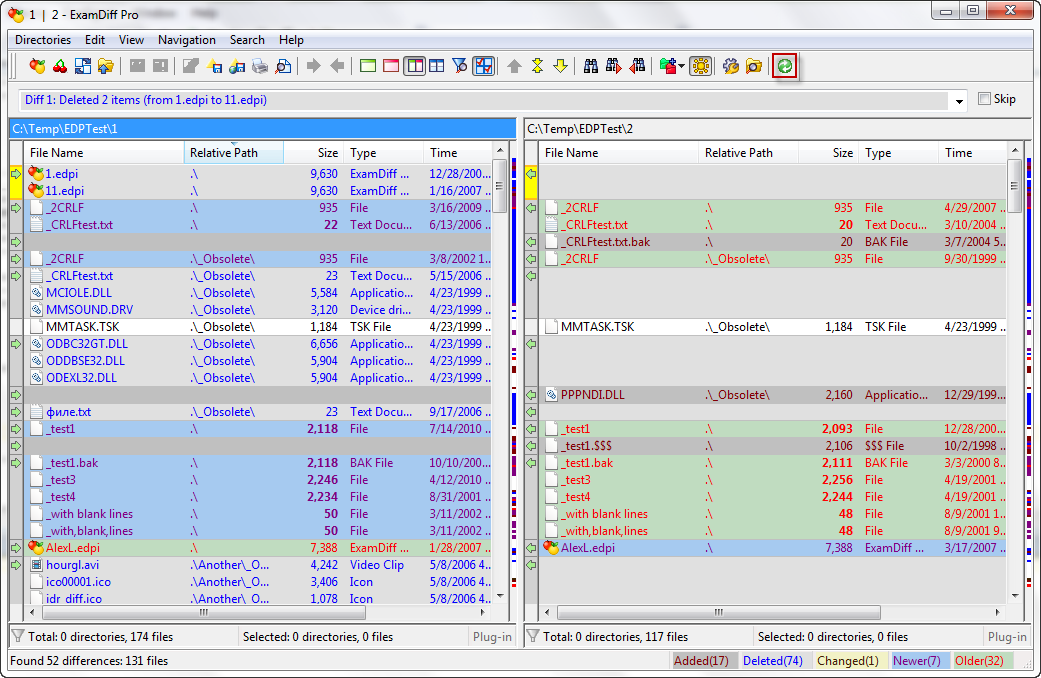This screenshot has width=1041, height=678.
Task: Open dropdown arrow beside the folders-plus icon
Action: coord(681,66)
